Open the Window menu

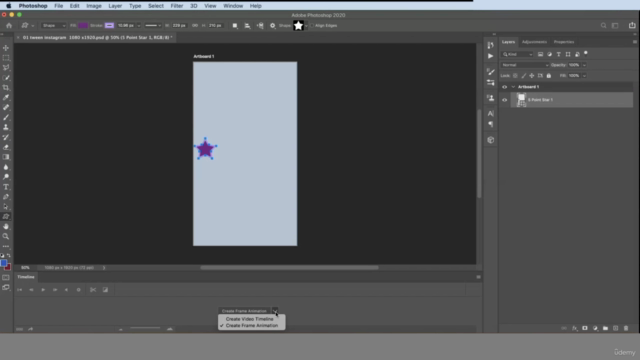pos(233,6)
